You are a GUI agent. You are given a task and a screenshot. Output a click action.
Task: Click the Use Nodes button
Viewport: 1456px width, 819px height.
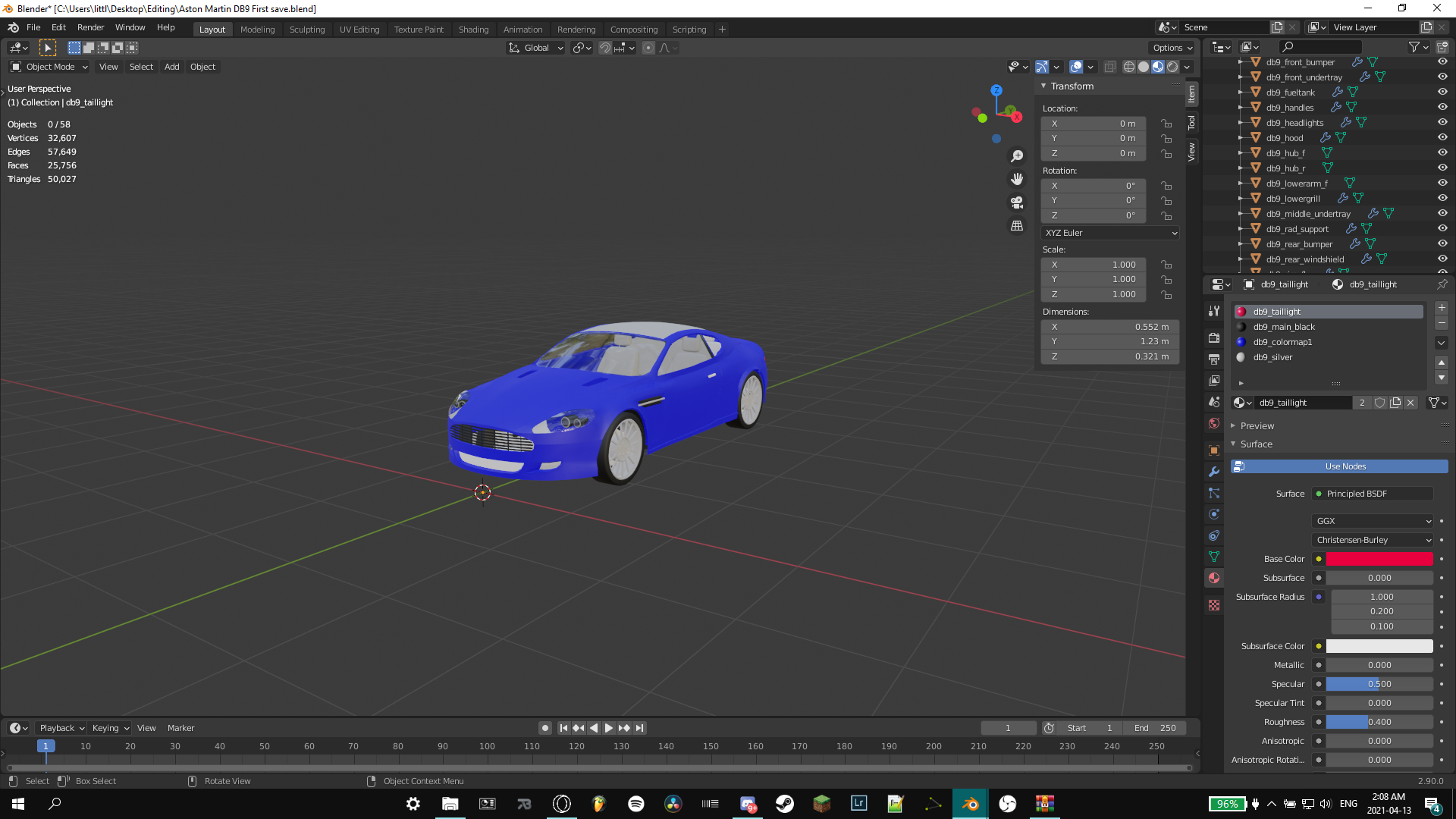[x=1339, y=466]
